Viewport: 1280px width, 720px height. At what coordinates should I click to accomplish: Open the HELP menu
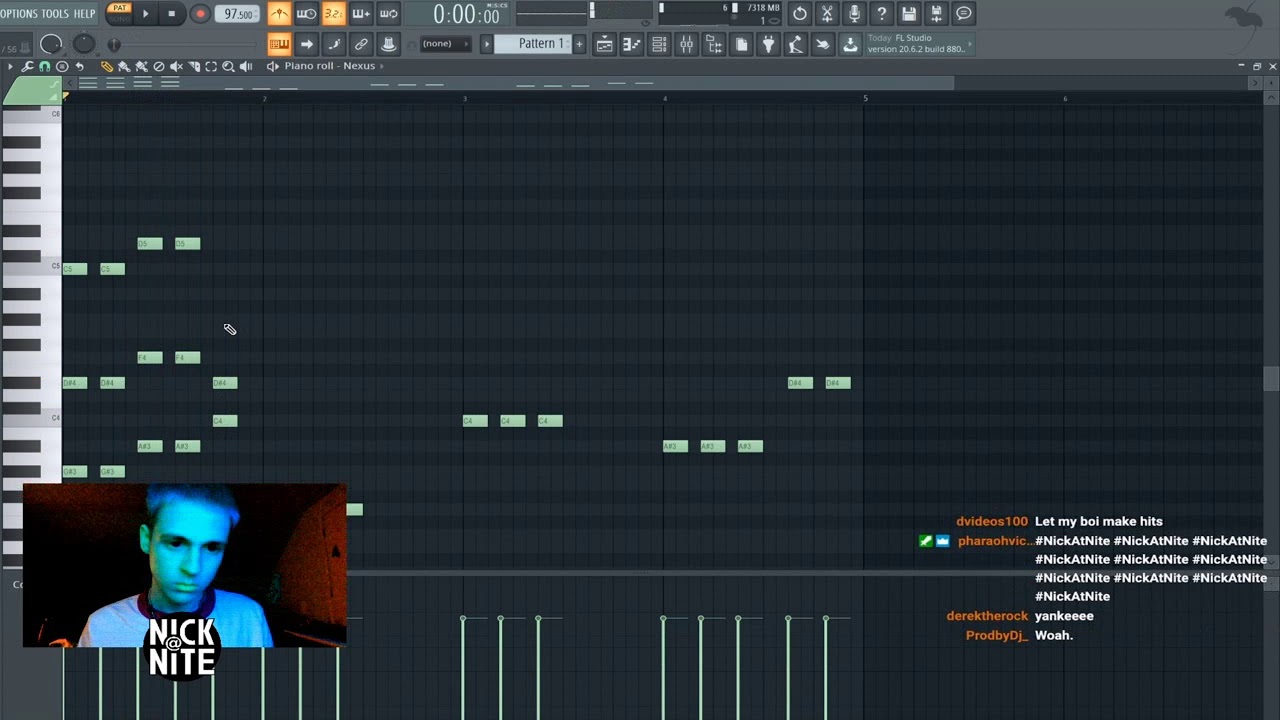pyautogui.click(x=85, y=14)
